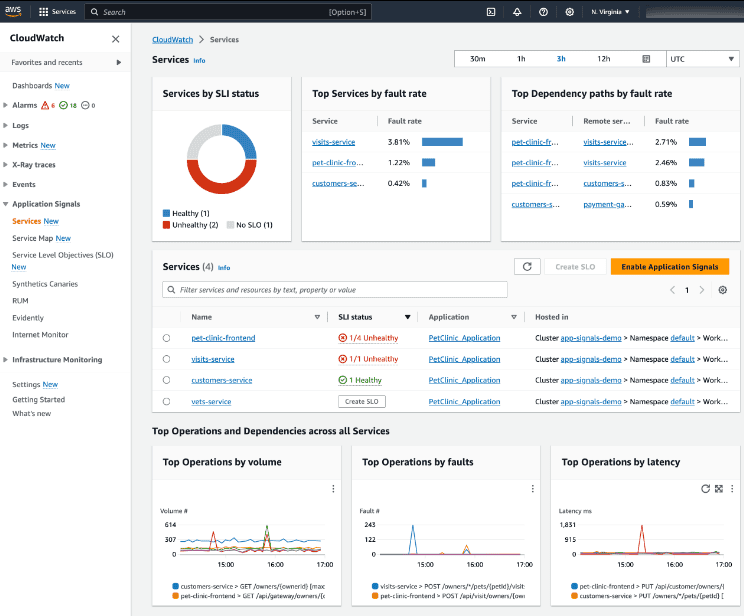Select the pet-clinic-frontend radio button

[x=166, y=338]
